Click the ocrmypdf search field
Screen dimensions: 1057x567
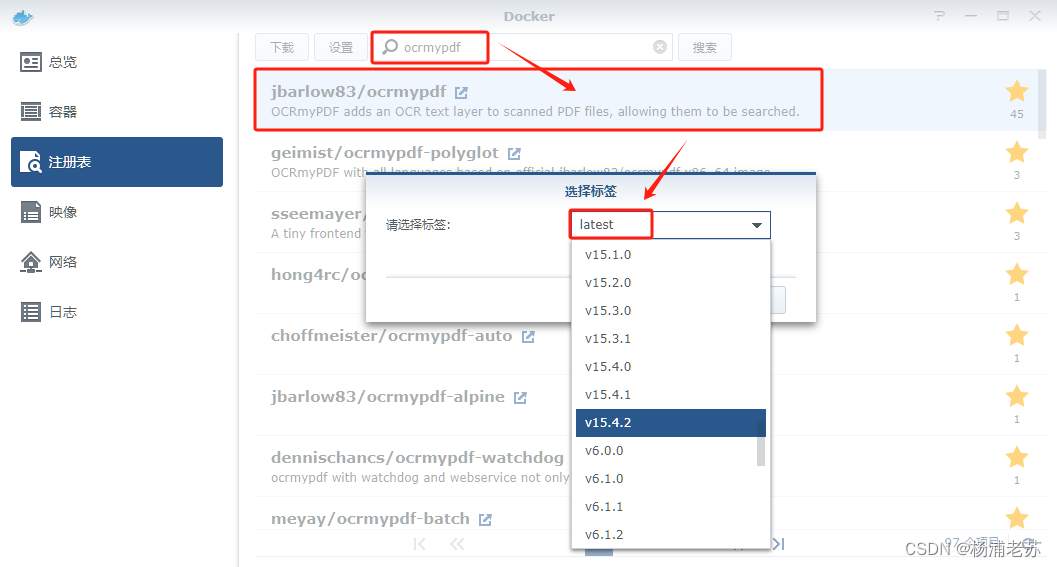pos(522,47)
